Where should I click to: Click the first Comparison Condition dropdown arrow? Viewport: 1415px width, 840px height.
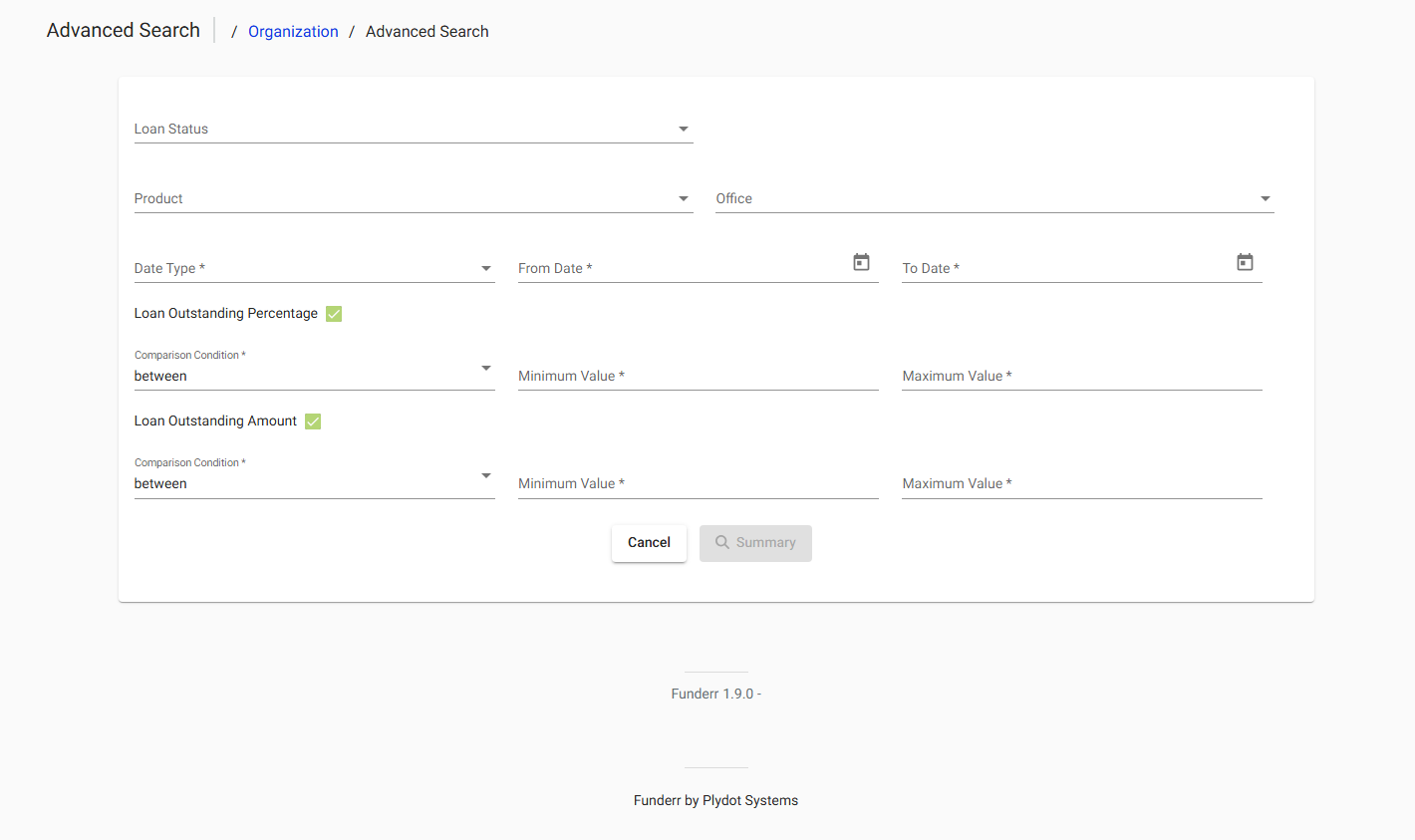486,368
